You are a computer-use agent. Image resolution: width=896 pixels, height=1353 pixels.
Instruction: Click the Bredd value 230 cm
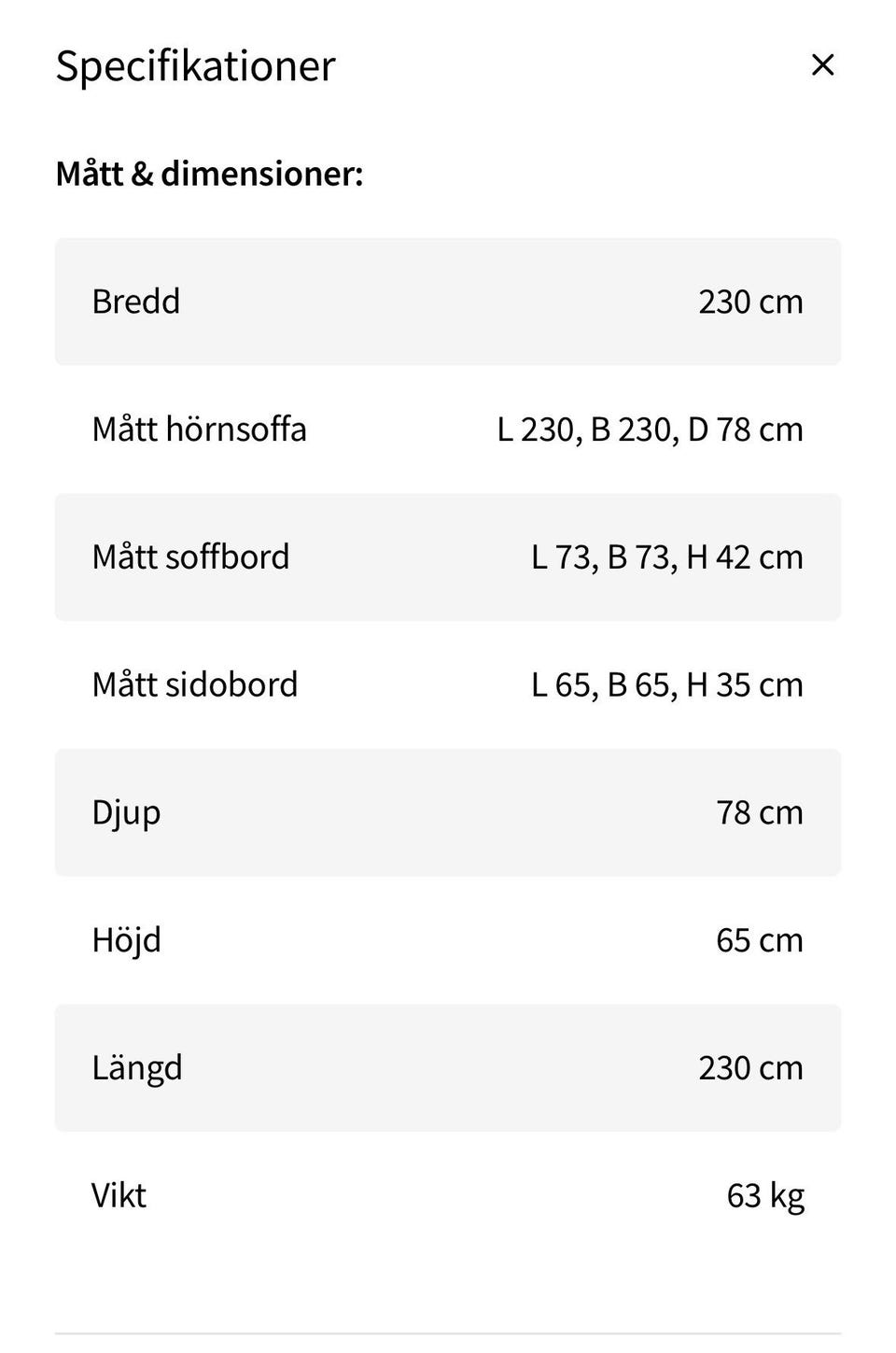[x=750, y=302]
